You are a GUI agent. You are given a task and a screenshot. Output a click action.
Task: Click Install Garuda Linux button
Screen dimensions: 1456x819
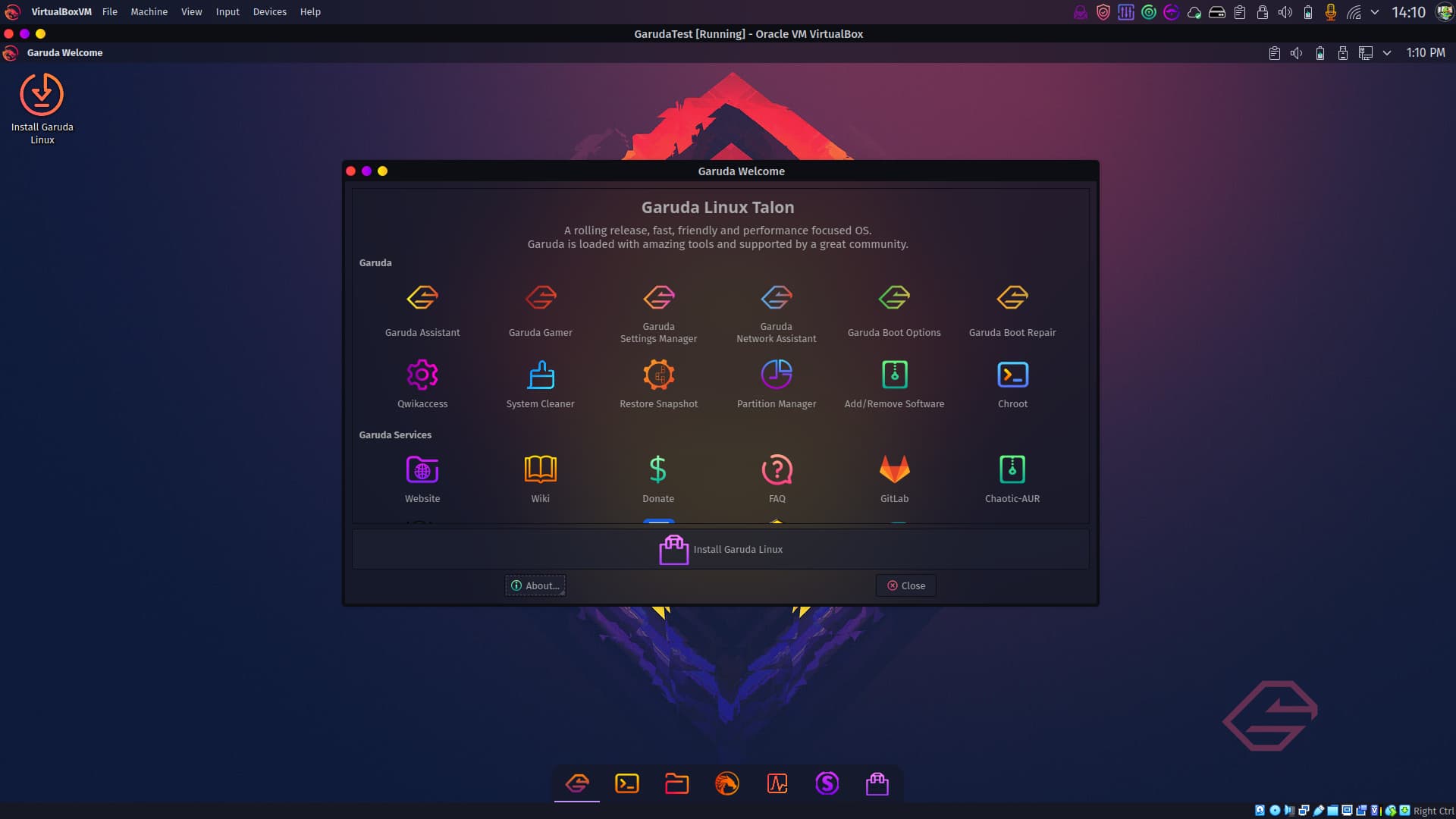[720, 549]
